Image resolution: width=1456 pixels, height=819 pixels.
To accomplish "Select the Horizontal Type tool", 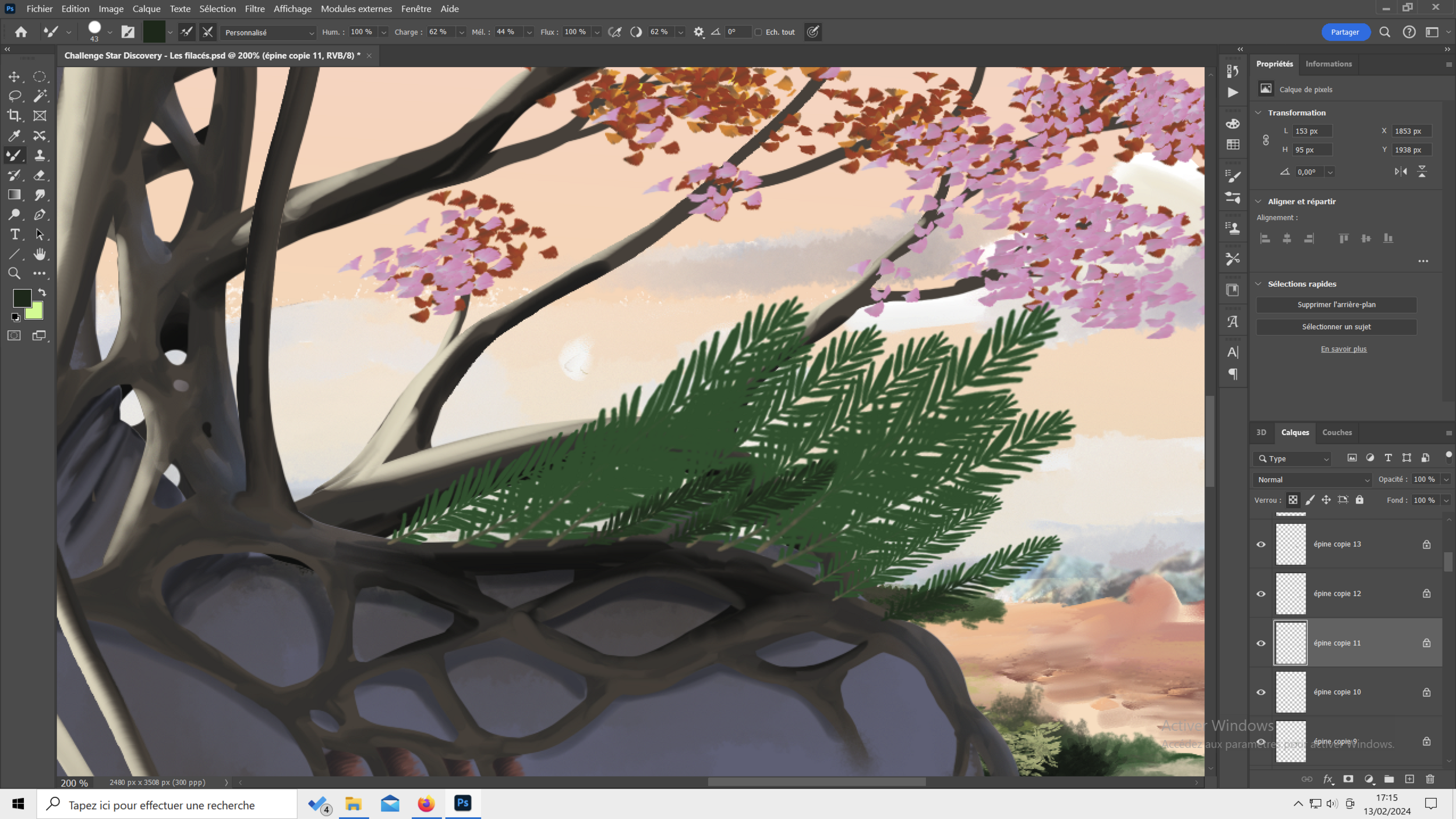I will coord(15,234).
